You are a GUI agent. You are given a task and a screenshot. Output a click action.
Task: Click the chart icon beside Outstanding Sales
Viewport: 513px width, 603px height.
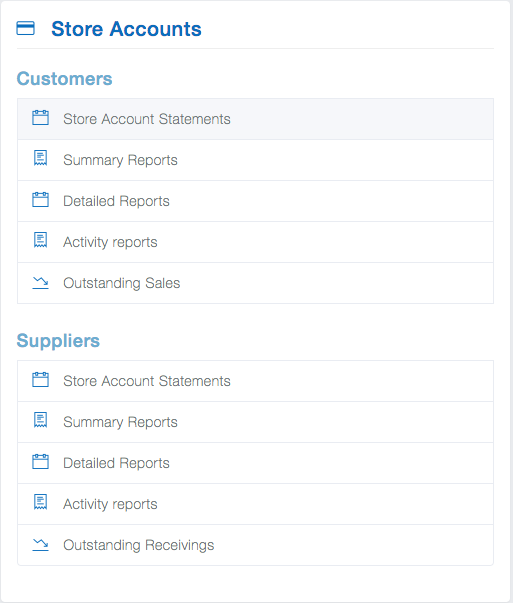(x=40, y=283)
